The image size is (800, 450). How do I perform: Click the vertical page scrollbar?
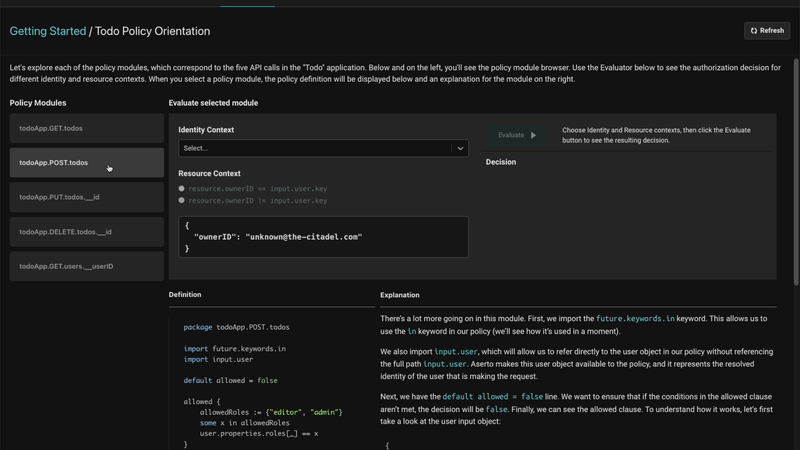click(x=796, y=150)
